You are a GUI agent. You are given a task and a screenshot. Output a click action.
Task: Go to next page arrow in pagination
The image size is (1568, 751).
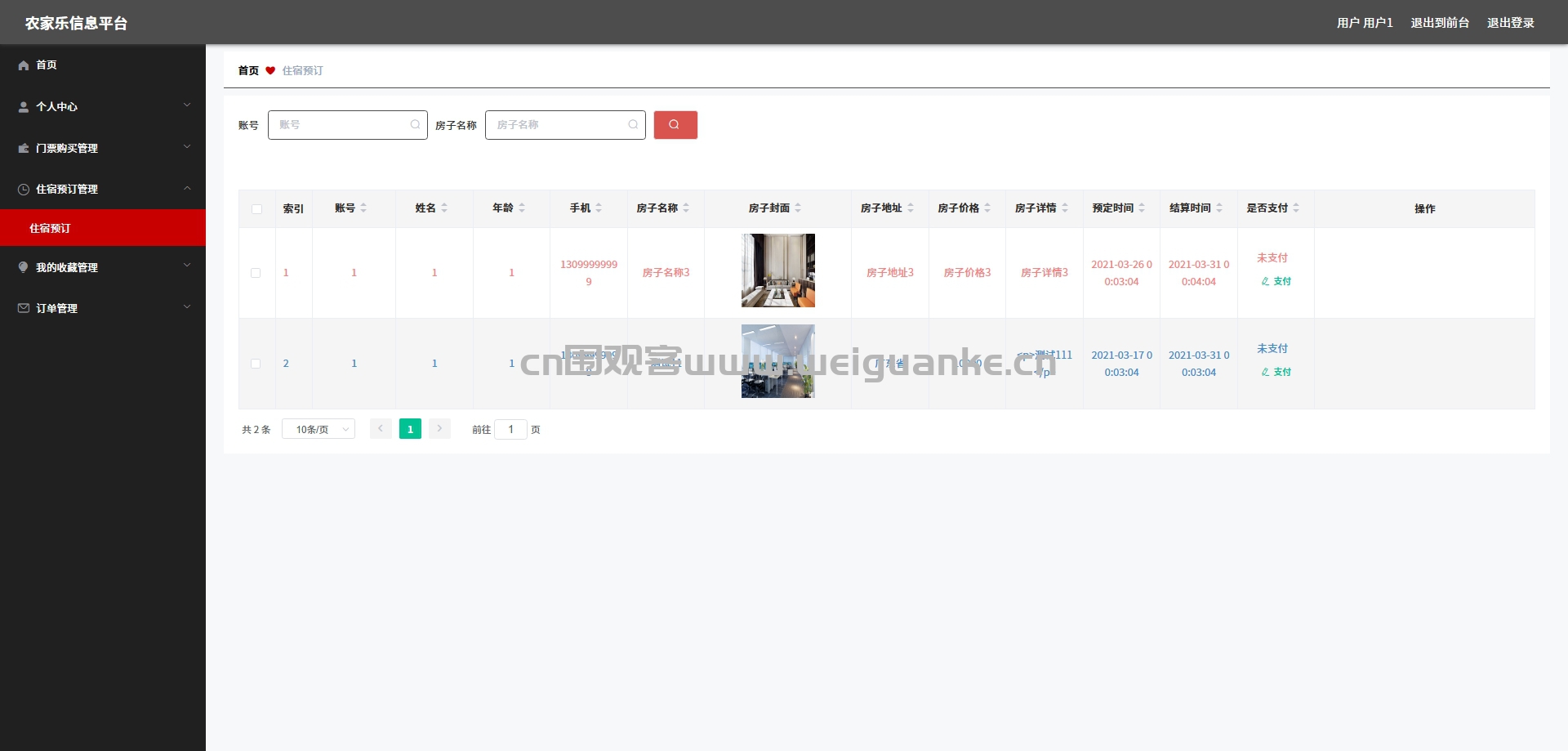tap(439, 429)
